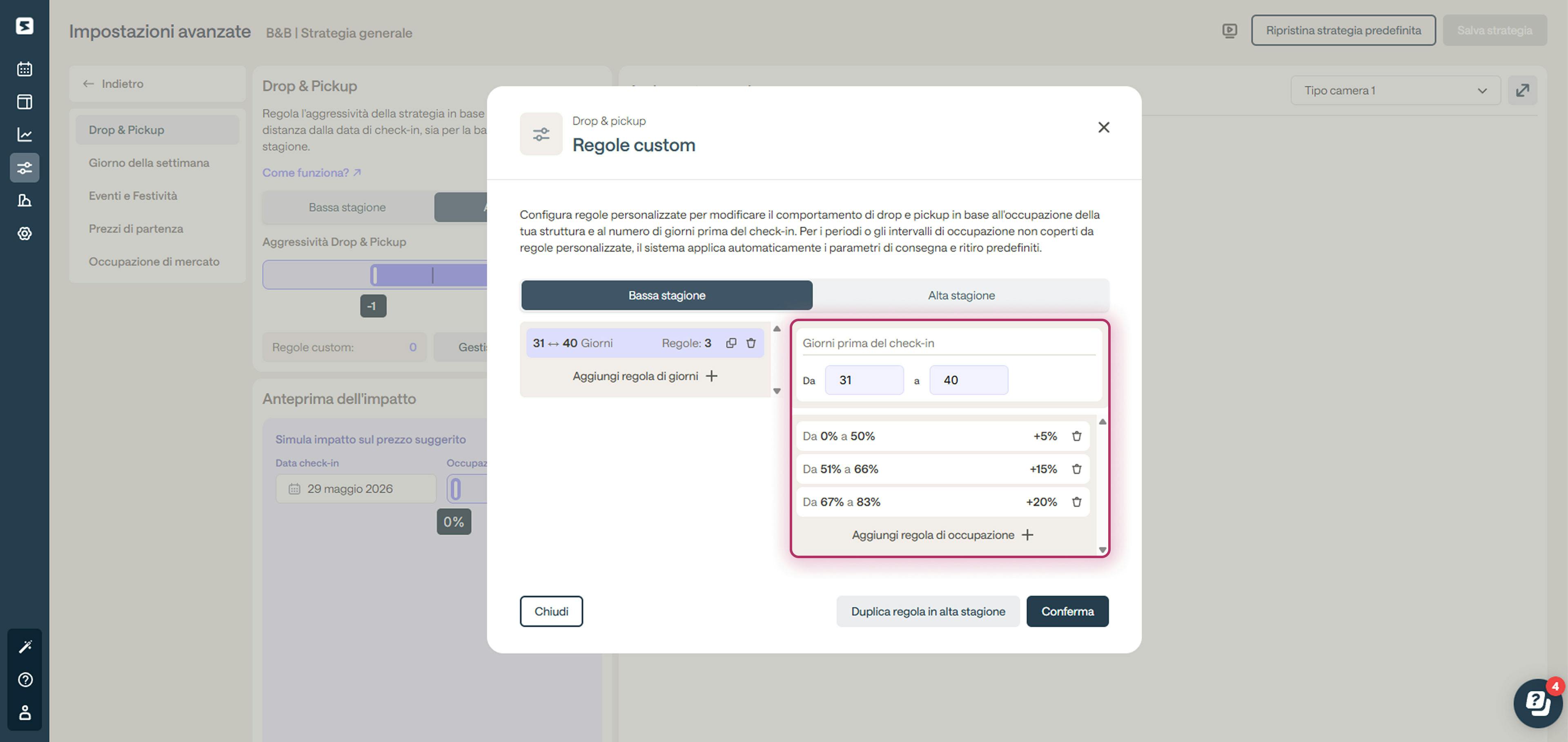The height and width of the screenshot is (742, 1568).
Task: Click the Da days input field showing 31
Action: coord(864,380)
